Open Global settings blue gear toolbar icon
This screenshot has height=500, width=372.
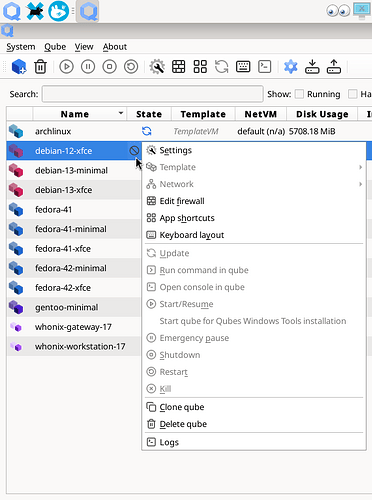(x=291, y=67)
